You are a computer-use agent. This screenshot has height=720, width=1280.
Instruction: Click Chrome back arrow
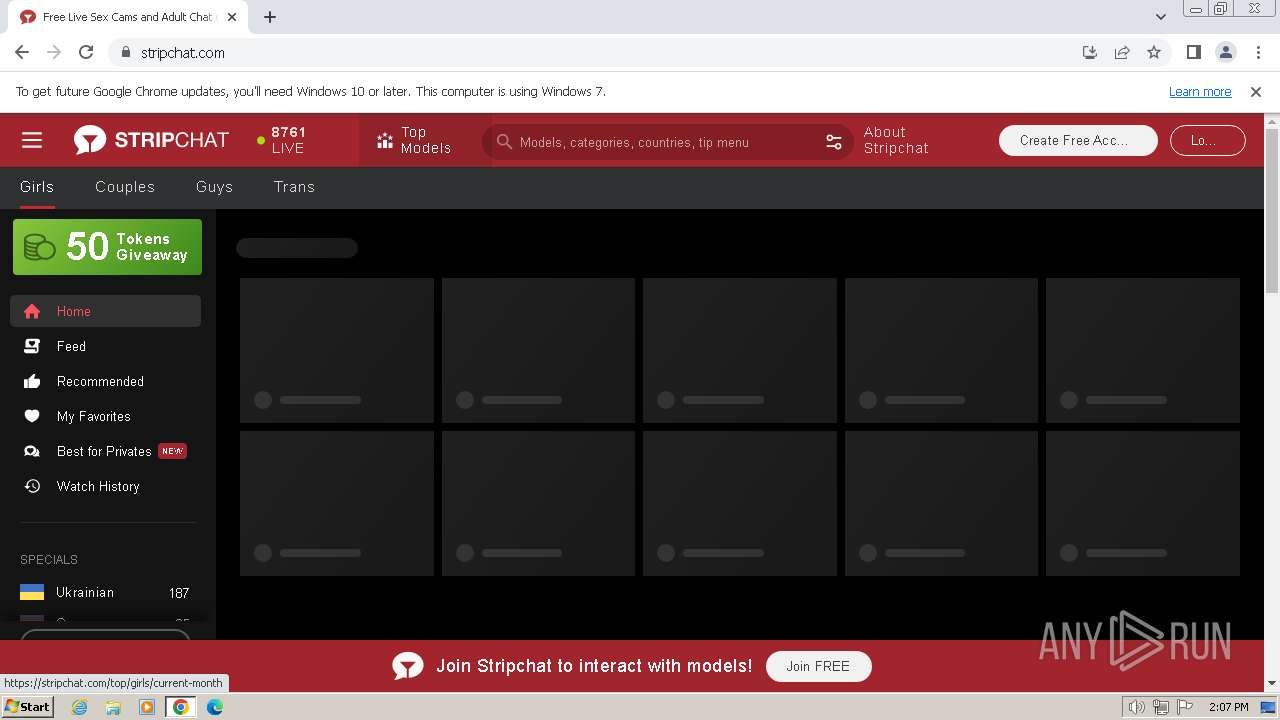(22, 52)
